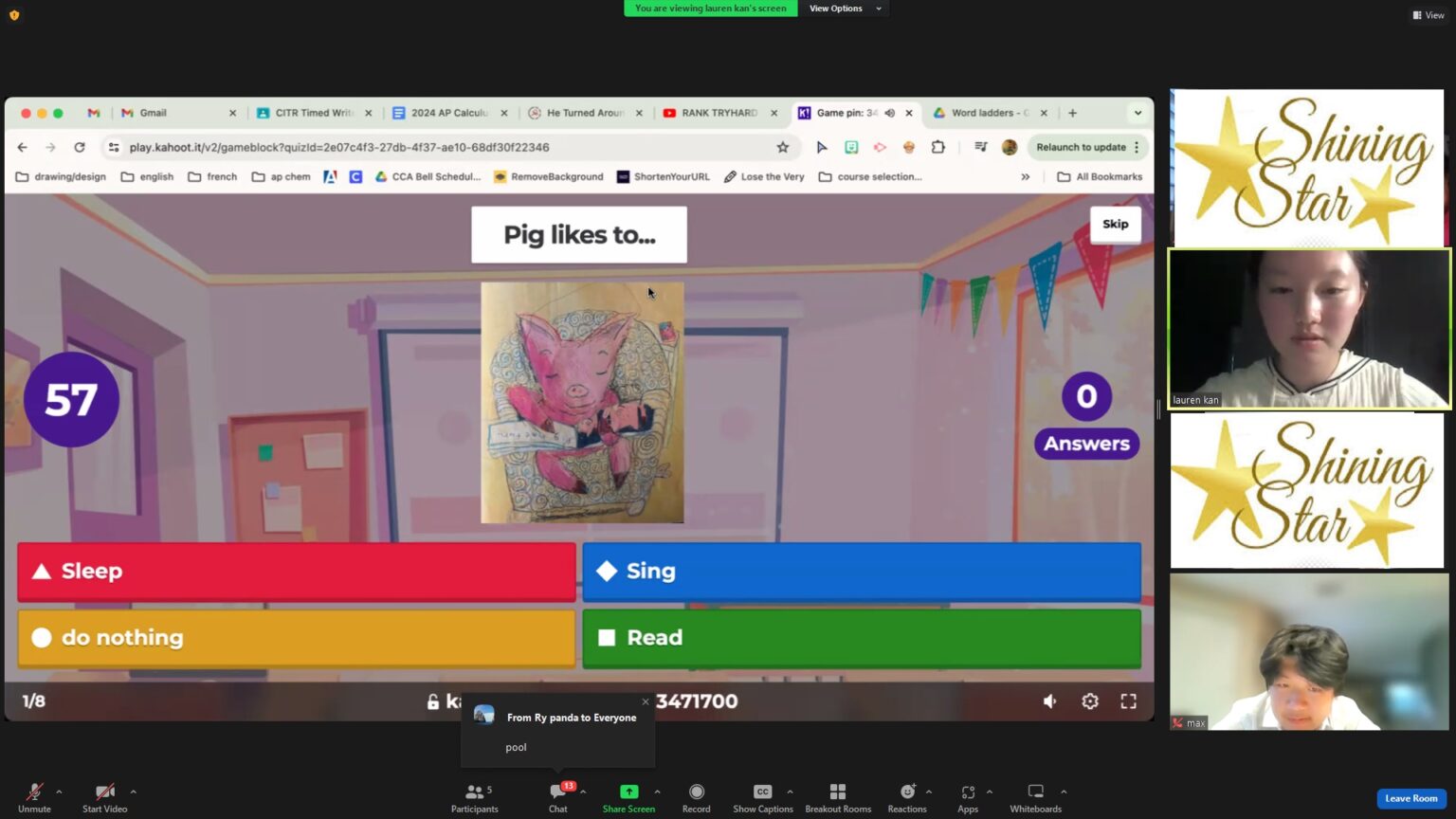Open the ShortenYourURL bookmark
Image resolution: width=1456 pixels, height=819 pixels.
pos(663,176)
